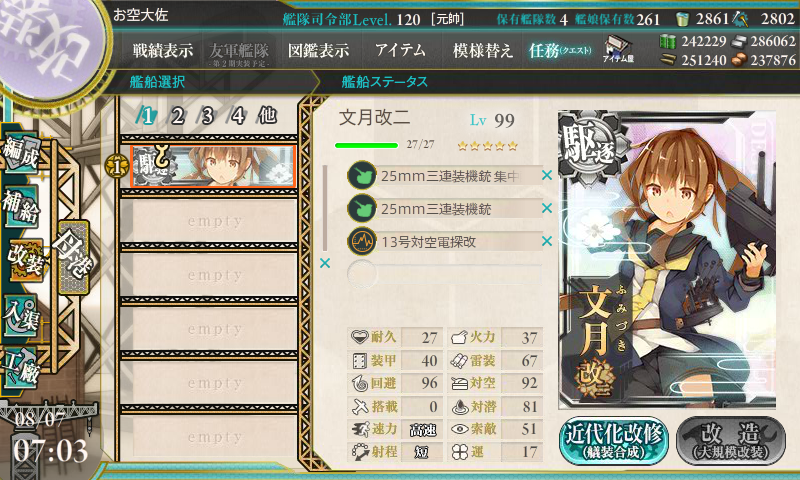Remove all equipment with the left X
The height and width of the screenshot is (480, 800).
click(x=324, y=263)
